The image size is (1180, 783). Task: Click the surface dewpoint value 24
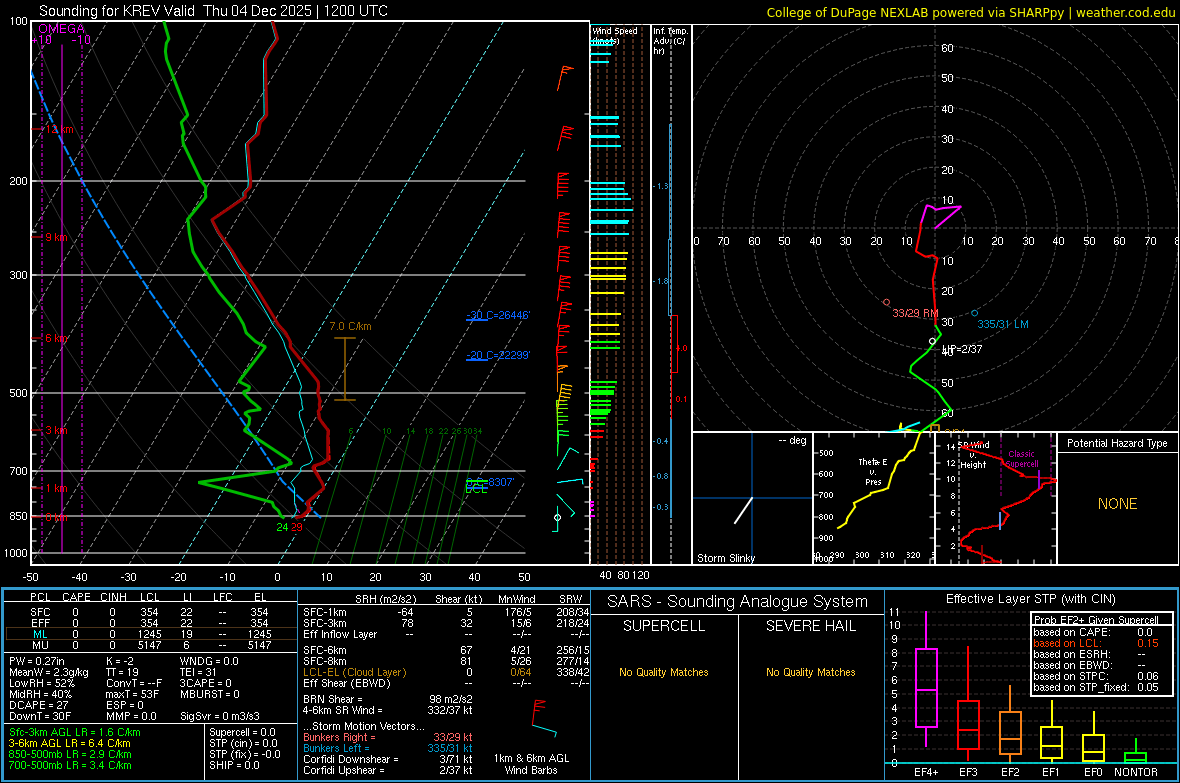pos(282,527)
